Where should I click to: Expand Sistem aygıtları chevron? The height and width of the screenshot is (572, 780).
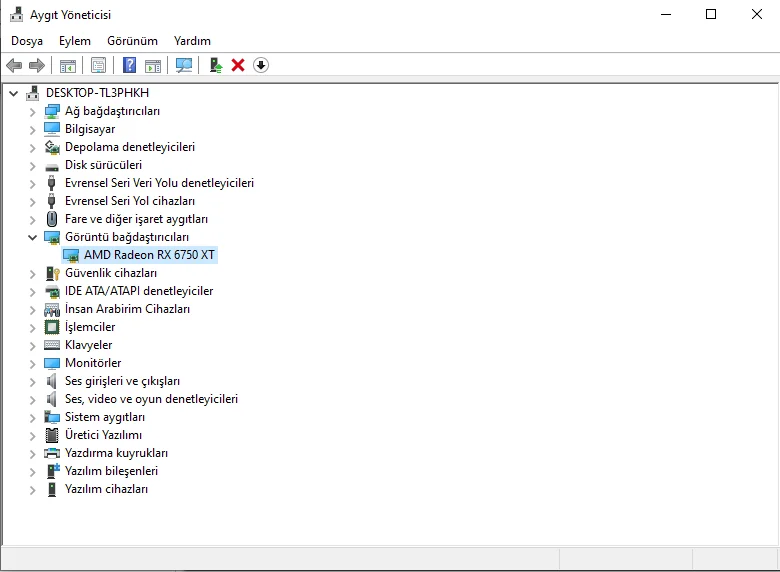(33, 417)
